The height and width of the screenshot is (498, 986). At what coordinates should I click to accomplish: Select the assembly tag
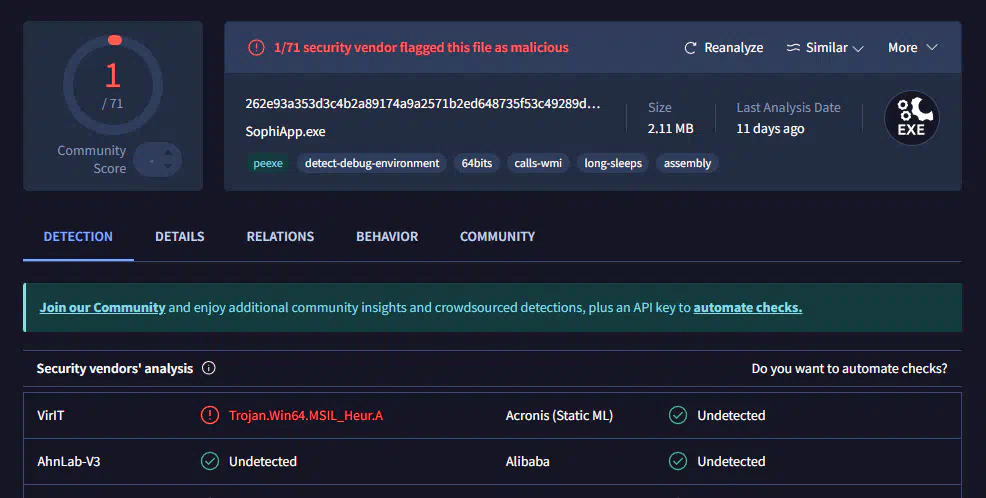[687, 163]
